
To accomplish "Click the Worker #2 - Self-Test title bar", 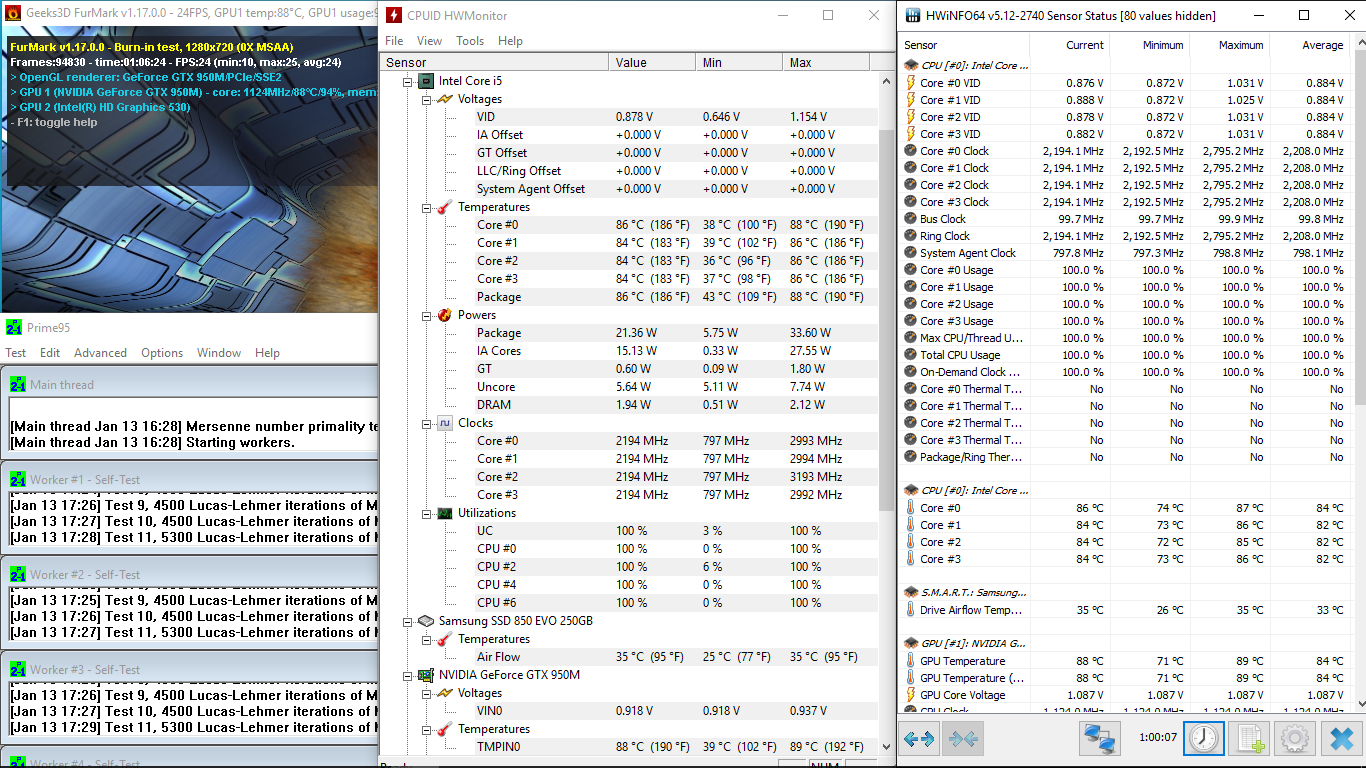I will 190,575.
